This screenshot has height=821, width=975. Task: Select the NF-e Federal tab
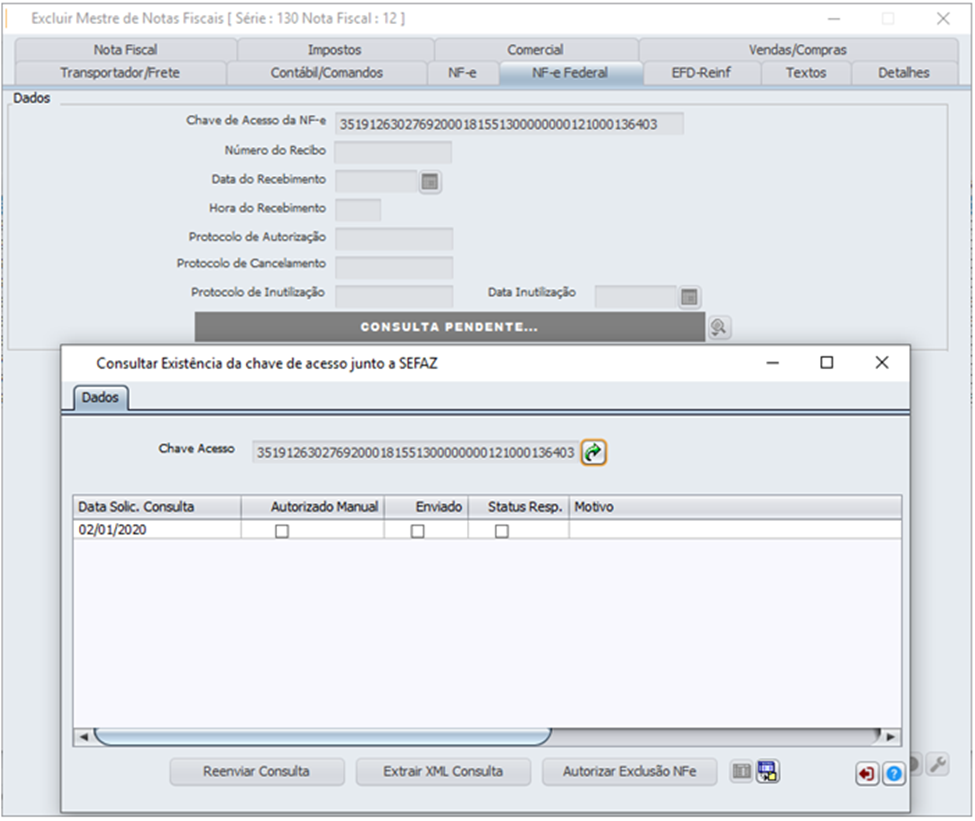[x=570, y=73]
